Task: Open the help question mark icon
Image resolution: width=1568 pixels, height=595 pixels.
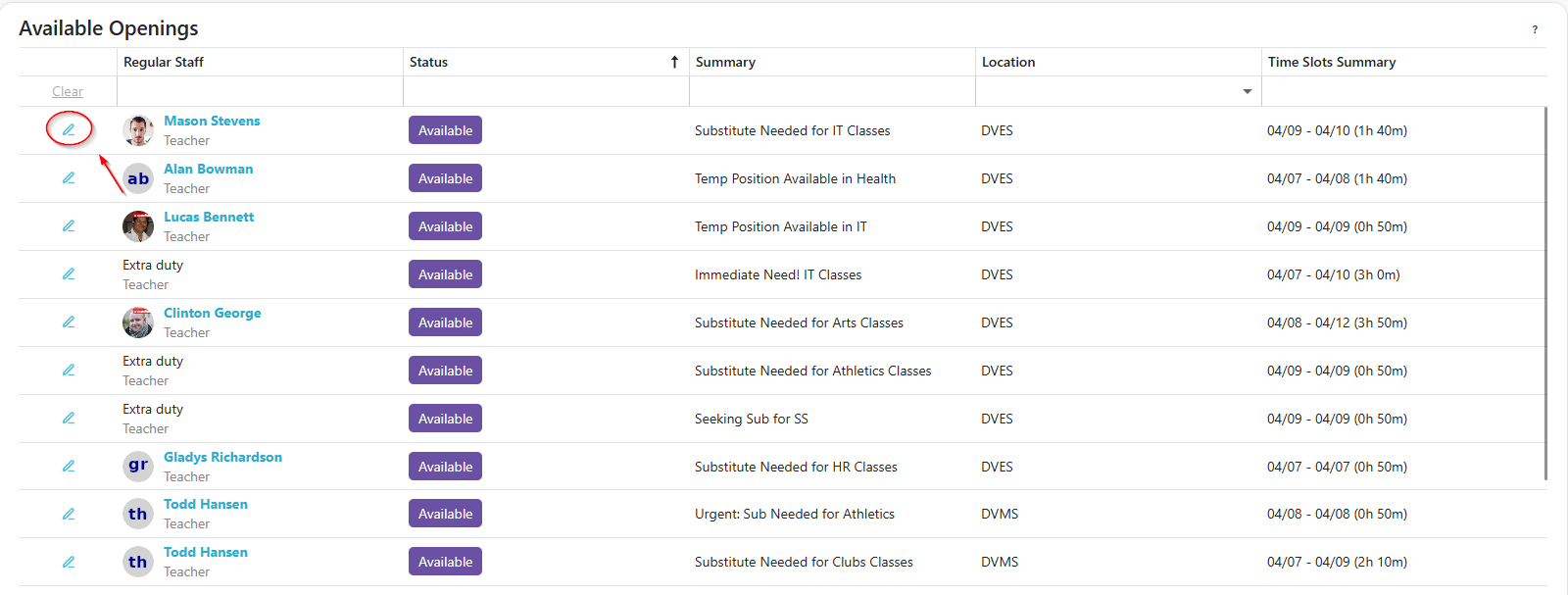Action: (1535, 29)
